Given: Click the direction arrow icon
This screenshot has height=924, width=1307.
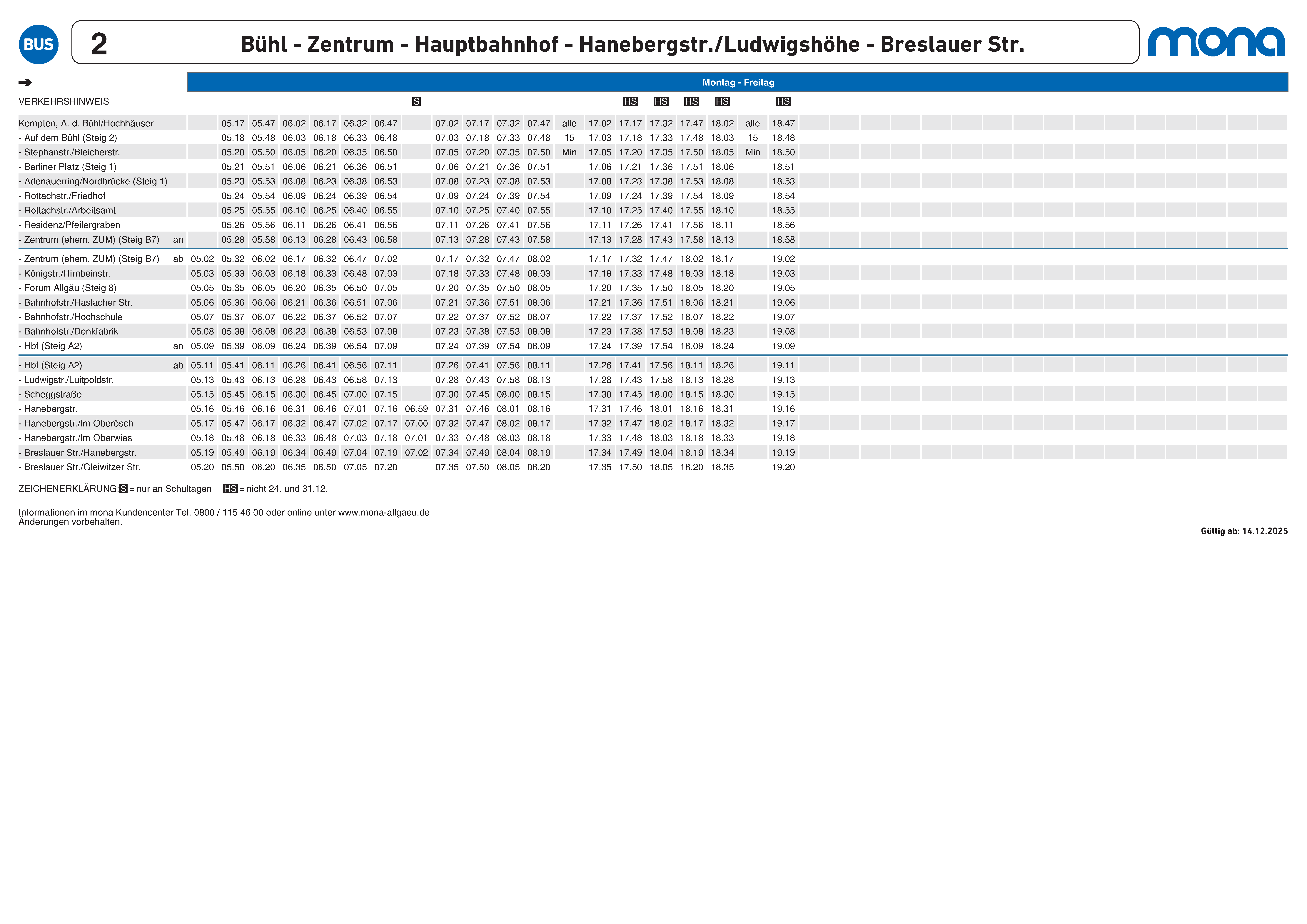Looking at the screenshot, I should [25, 83].
